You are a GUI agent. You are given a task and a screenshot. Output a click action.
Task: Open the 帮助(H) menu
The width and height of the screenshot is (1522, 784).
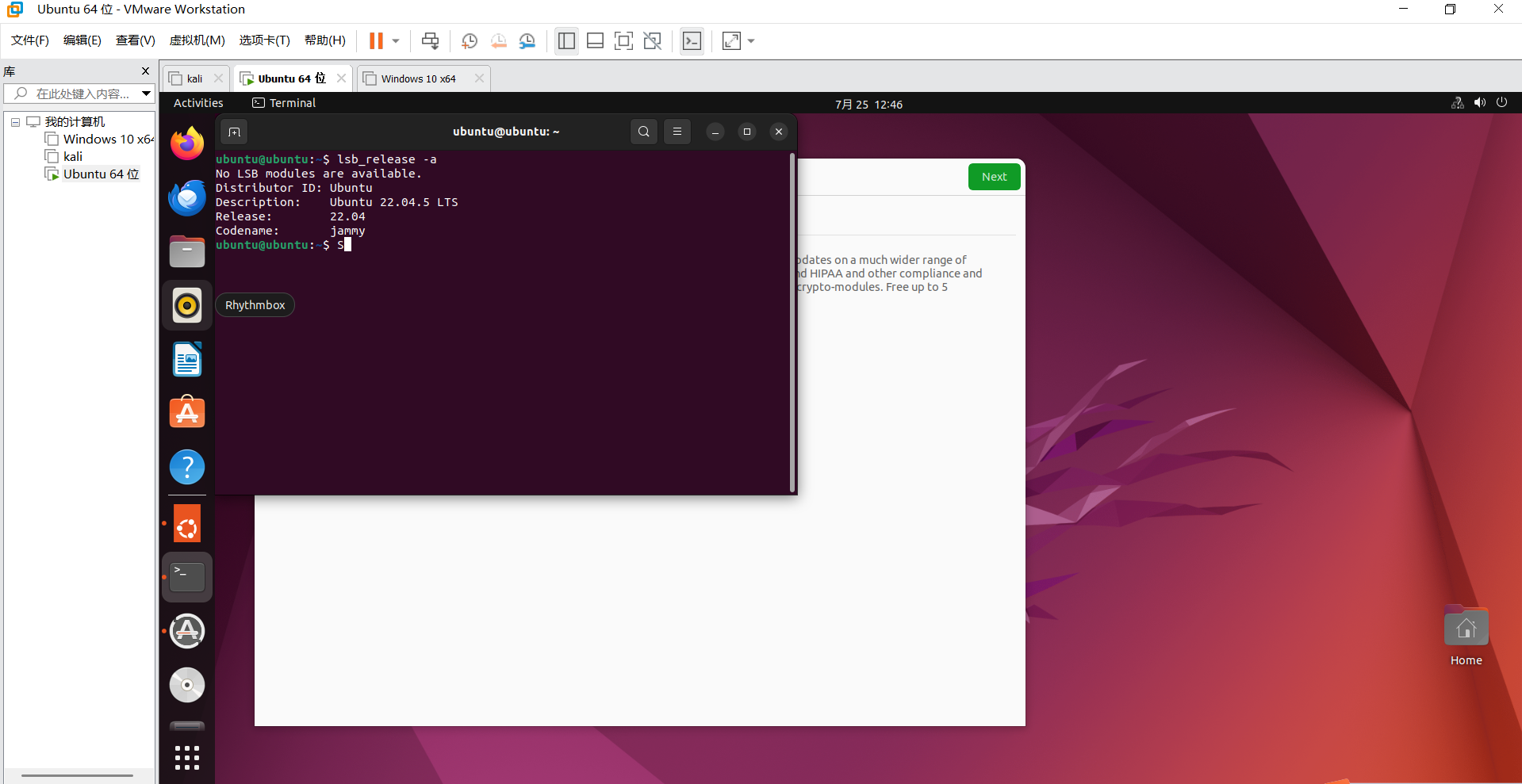pyautogui.click(x=325, y=40)
